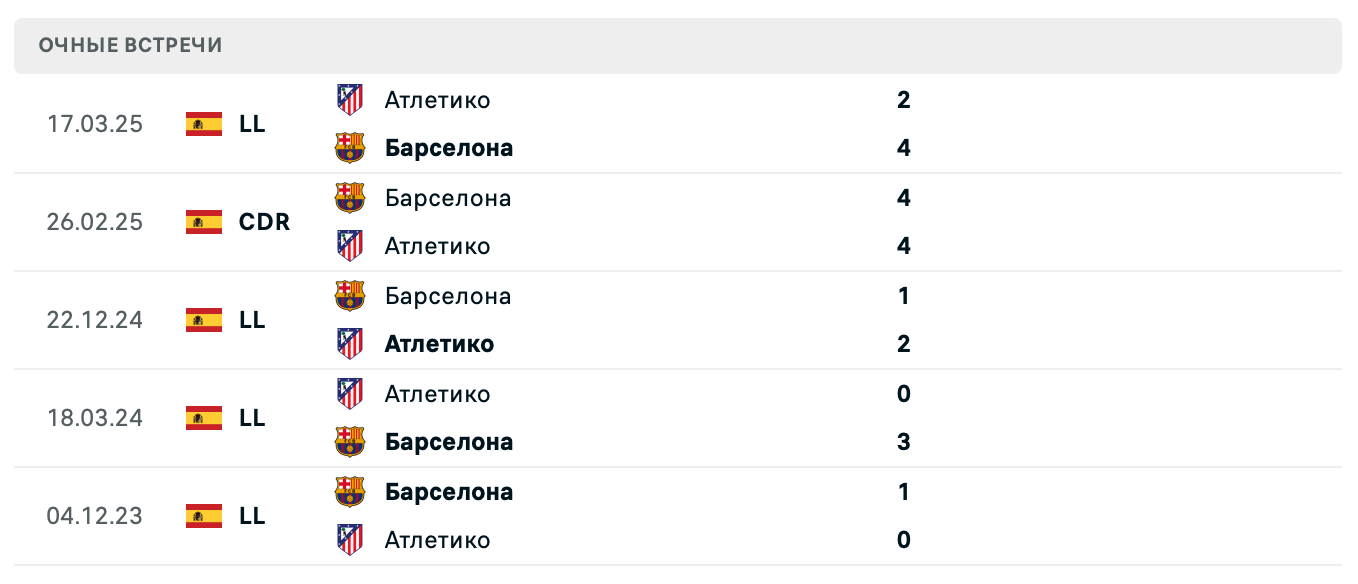Click the Атлетико team name in the 22.12.24 row
This screenshot has width=1358, height=584.
click(x=438, y=344)
